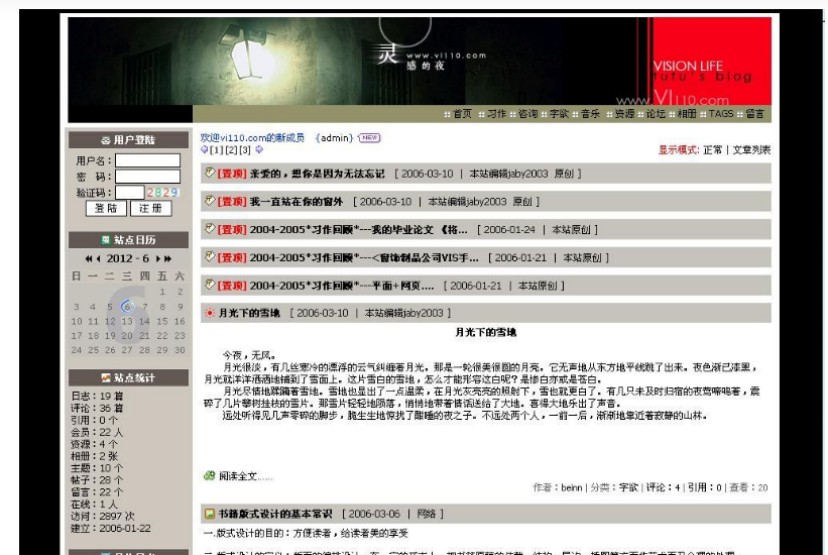Click the 用户名 username input field
The image size is (828, 555).
coord(147,160)
